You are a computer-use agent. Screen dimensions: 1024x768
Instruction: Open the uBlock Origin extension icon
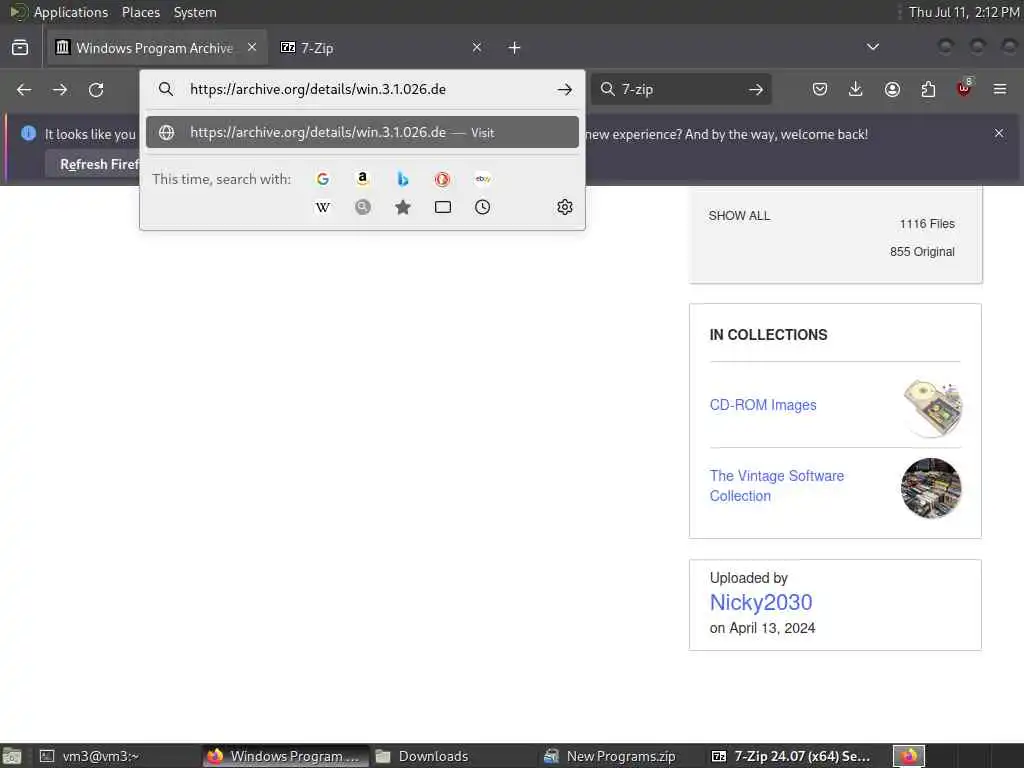pyautogui.click(x=964, y=88)
